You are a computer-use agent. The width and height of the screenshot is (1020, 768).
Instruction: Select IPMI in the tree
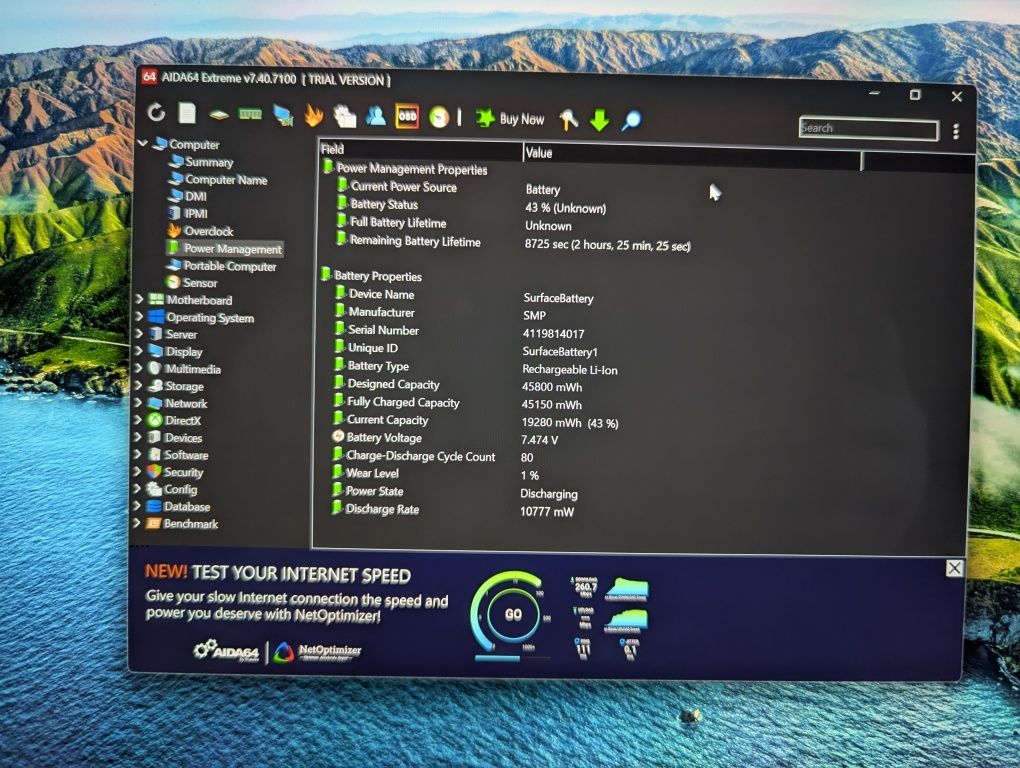tap(188, 213)
